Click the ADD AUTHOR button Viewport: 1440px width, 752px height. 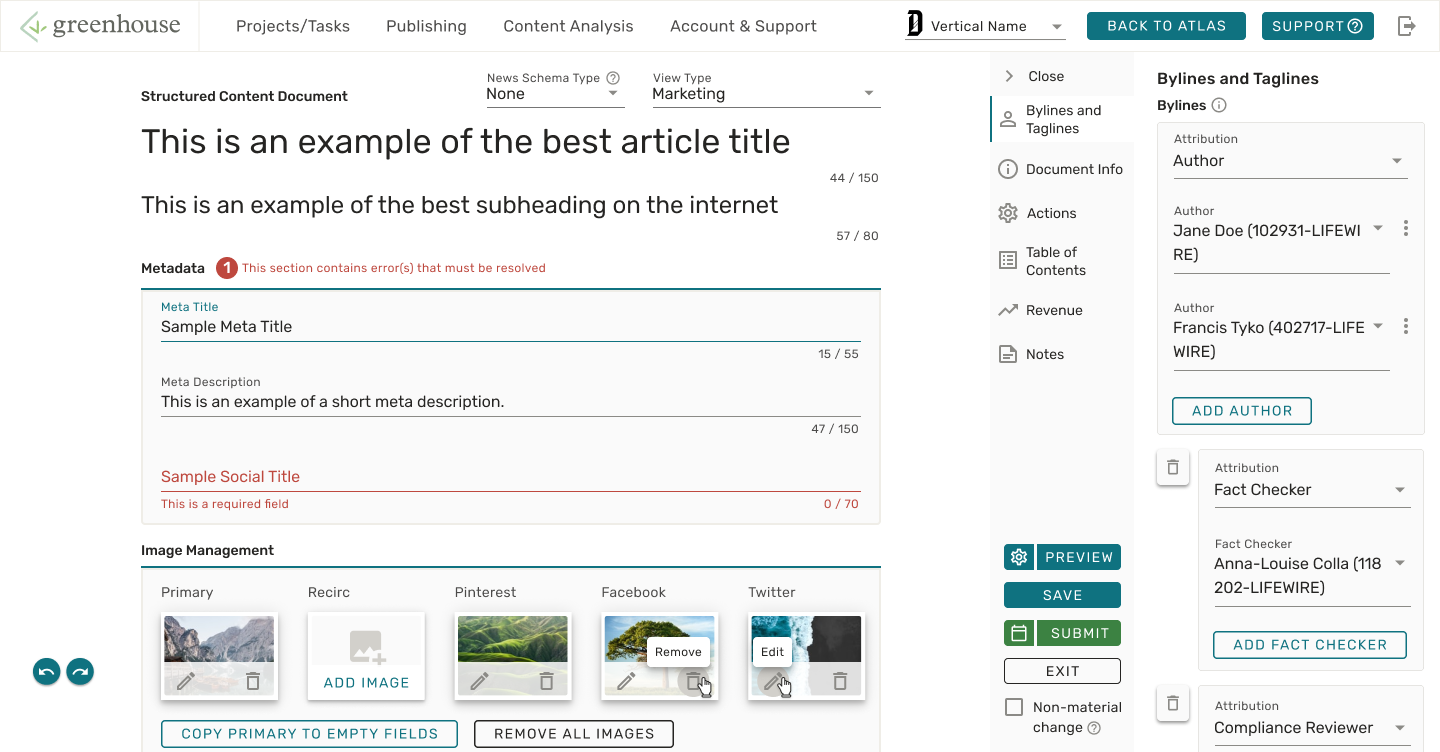click(1242, 411)
